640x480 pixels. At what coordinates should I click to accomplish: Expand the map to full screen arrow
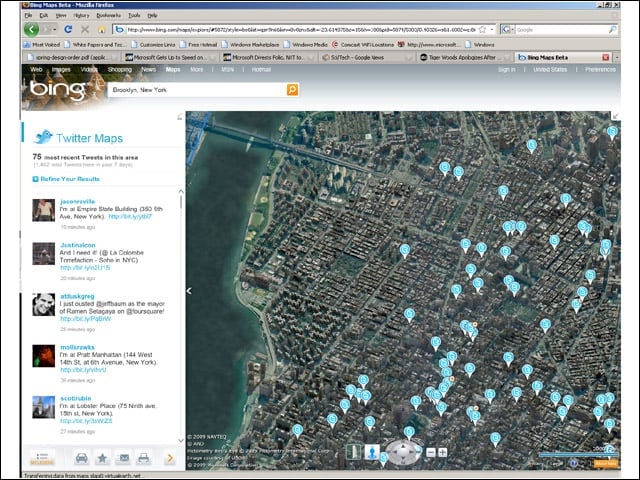point(615,117)
